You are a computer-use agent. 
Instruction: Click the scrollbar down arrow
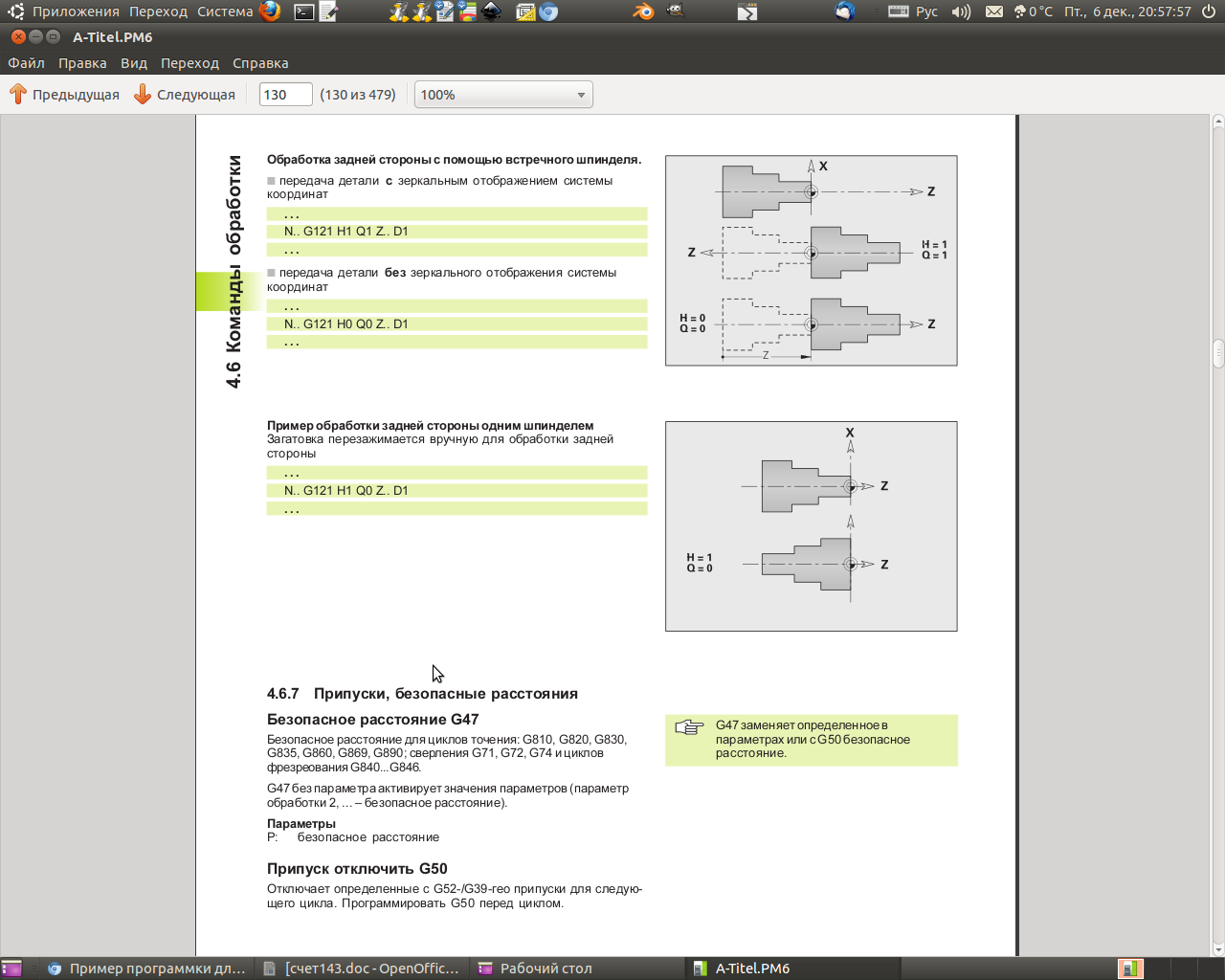click(1218, 949)
